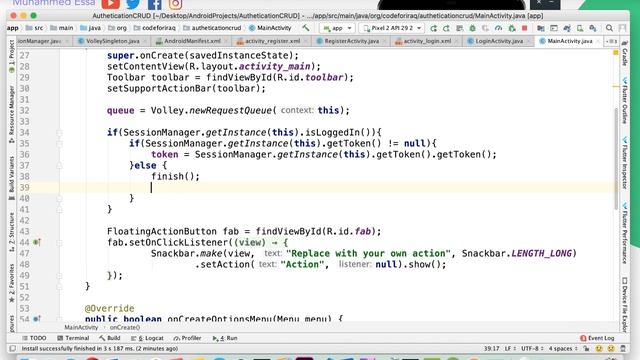Switch to VolleySingleton.java tab

[113, 41]
